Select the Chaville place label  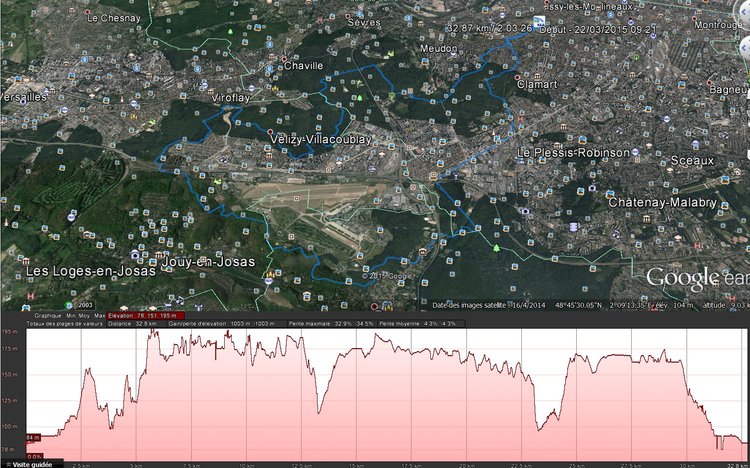coord(304,66)
